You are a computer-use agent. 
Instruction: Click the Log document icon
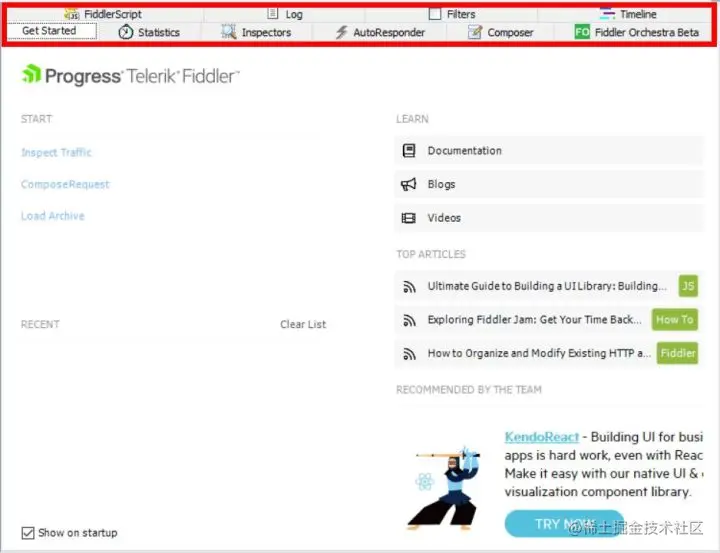pyautogui.click(x=273, y=13)
